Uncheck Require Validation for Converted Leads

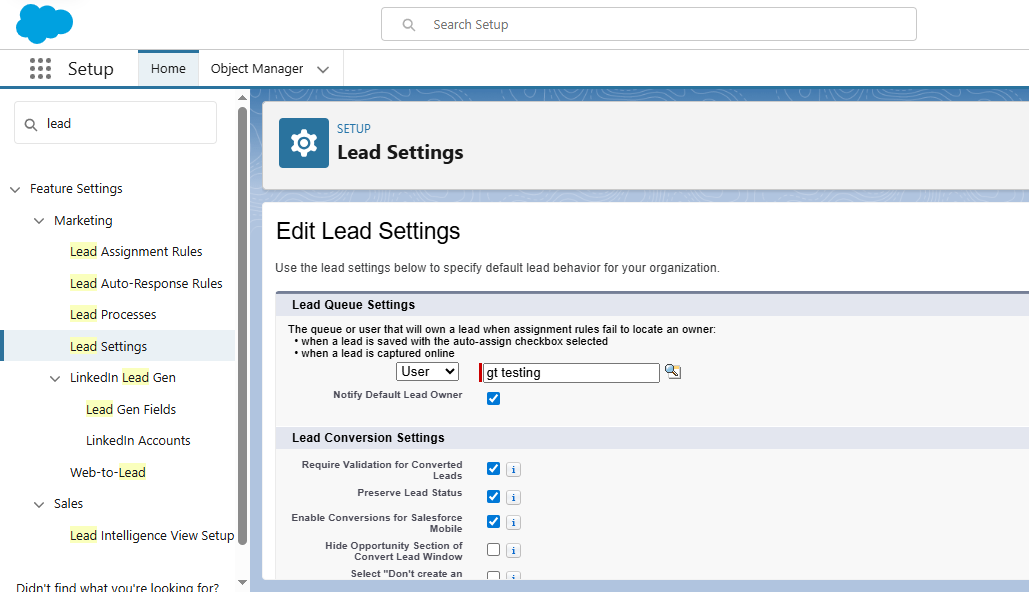(494, 469)
